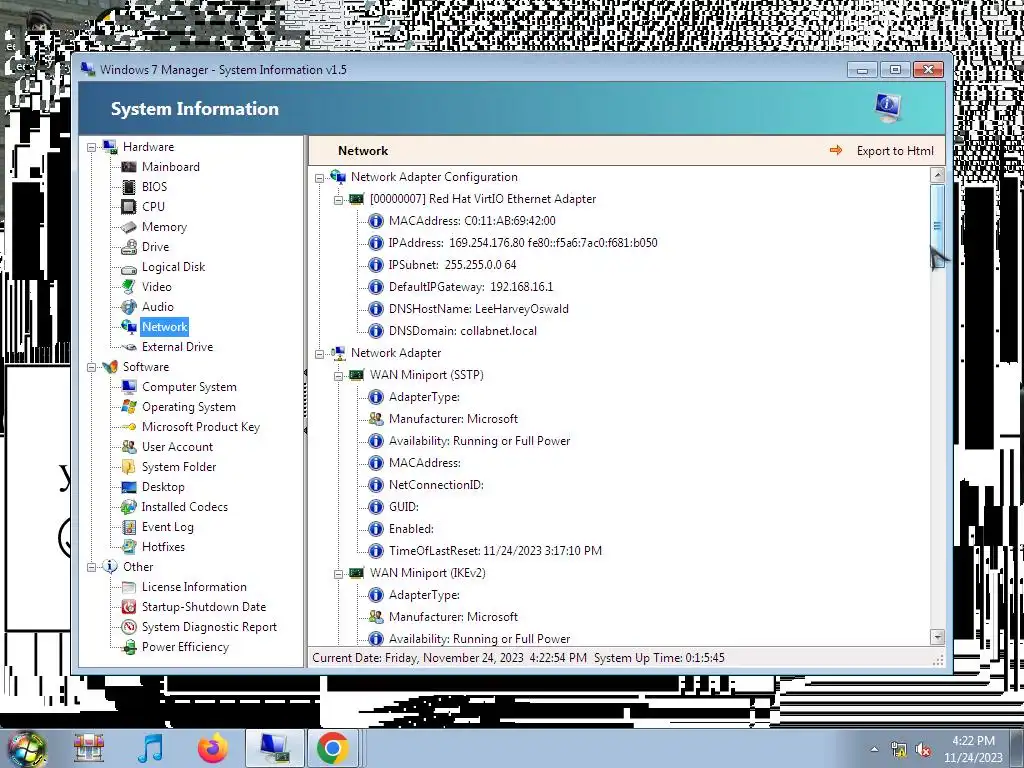Click the info icon beside MACAddress C0:11:AB:69:42:00

point(376,221)
